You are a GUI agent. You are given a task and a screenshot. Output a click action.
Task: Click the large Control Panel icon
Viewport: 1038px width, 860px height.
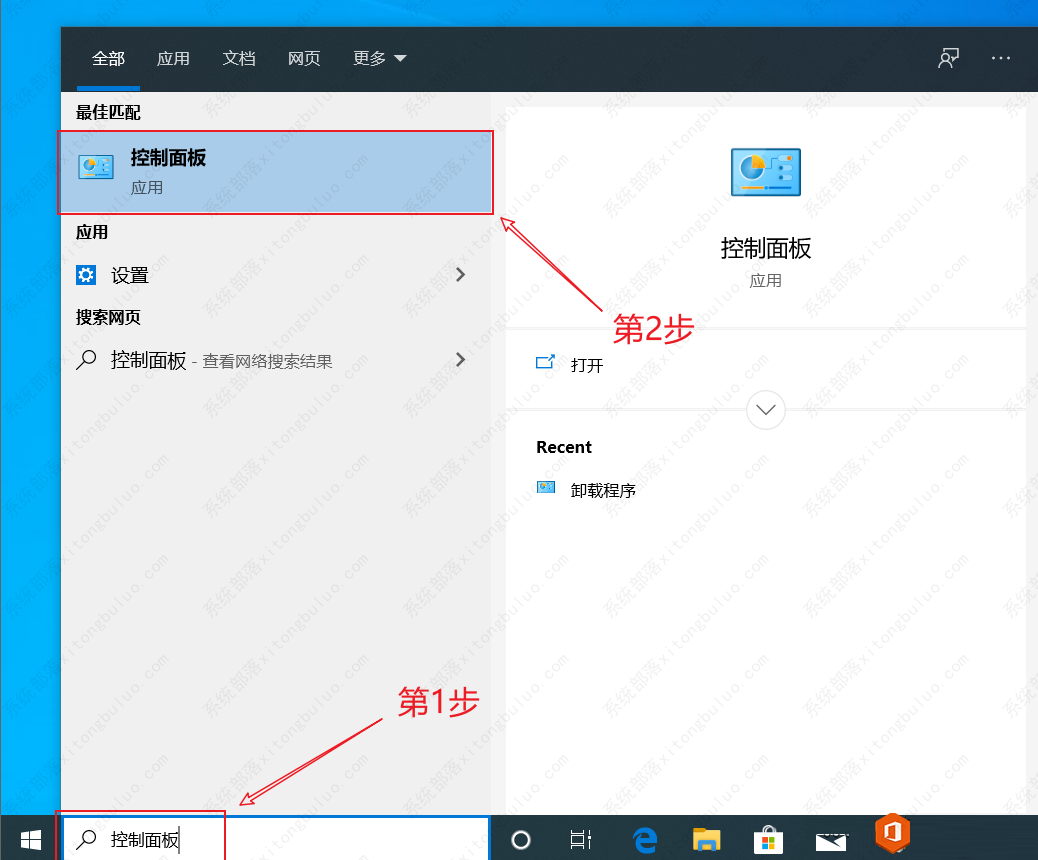click(765, 172)
